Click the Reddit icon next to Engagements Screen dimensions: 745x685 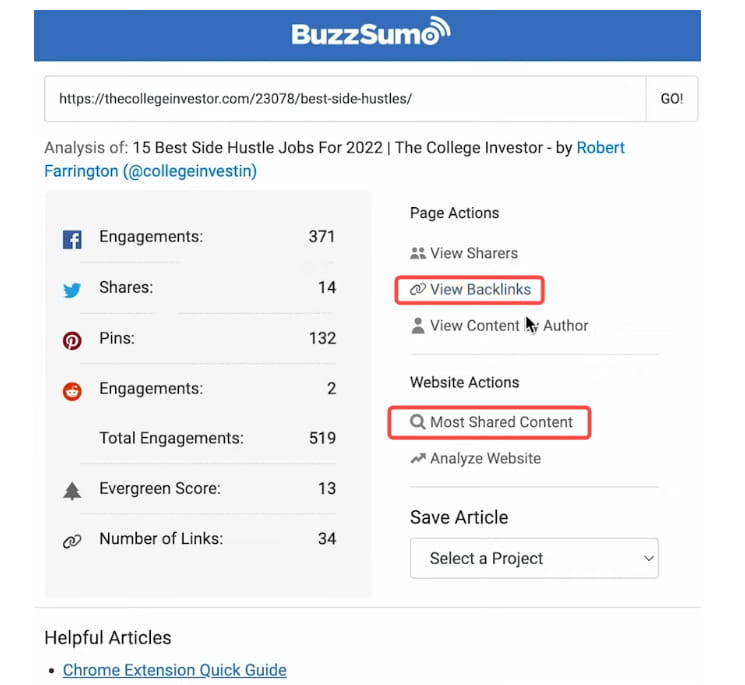tap(72, 391)
